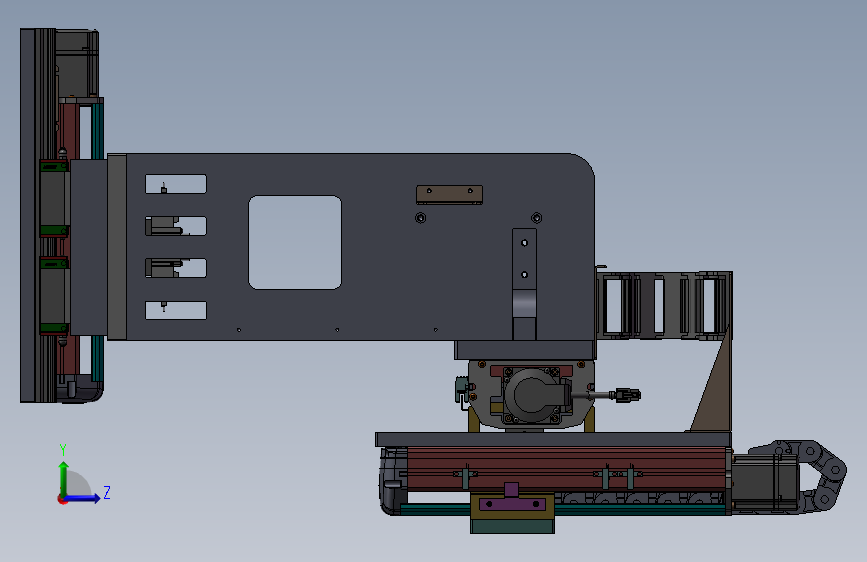Select the stepper motor at the lower rail's right end
The height and width of the screenshot is (562, 867).
tap(765, 482)
